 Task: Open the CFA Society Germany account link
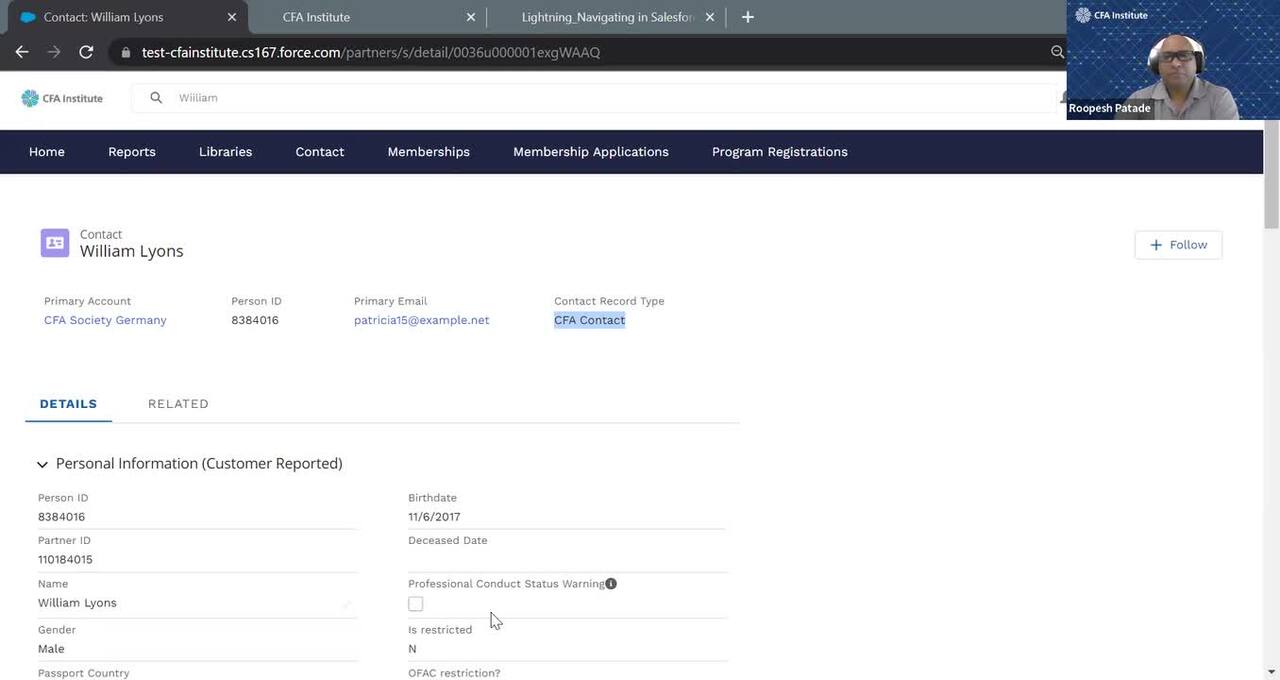[105, 320]
